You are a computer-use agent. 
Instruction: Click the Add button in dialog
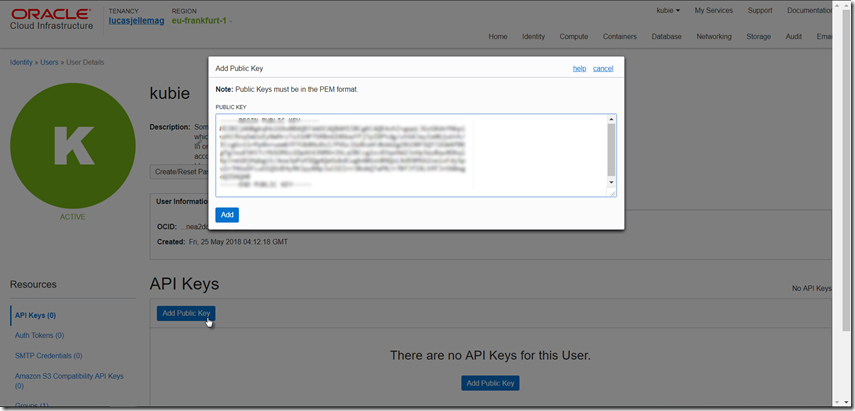pyautogui.click(x=227, y=215)
